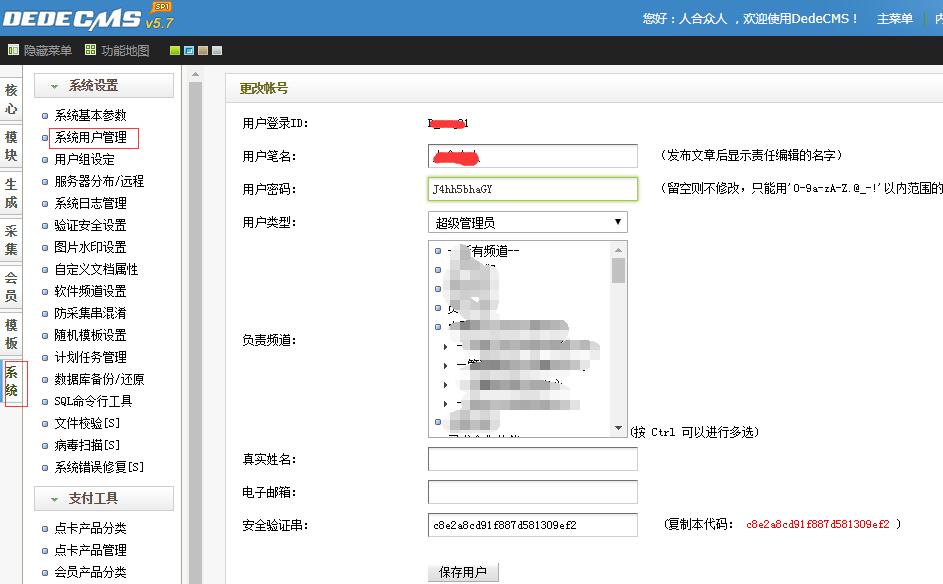943x584 pixels.
Task: Open 系统用户管理 in the sidebar
Action: pyautogui.click(x=90, y=138)
